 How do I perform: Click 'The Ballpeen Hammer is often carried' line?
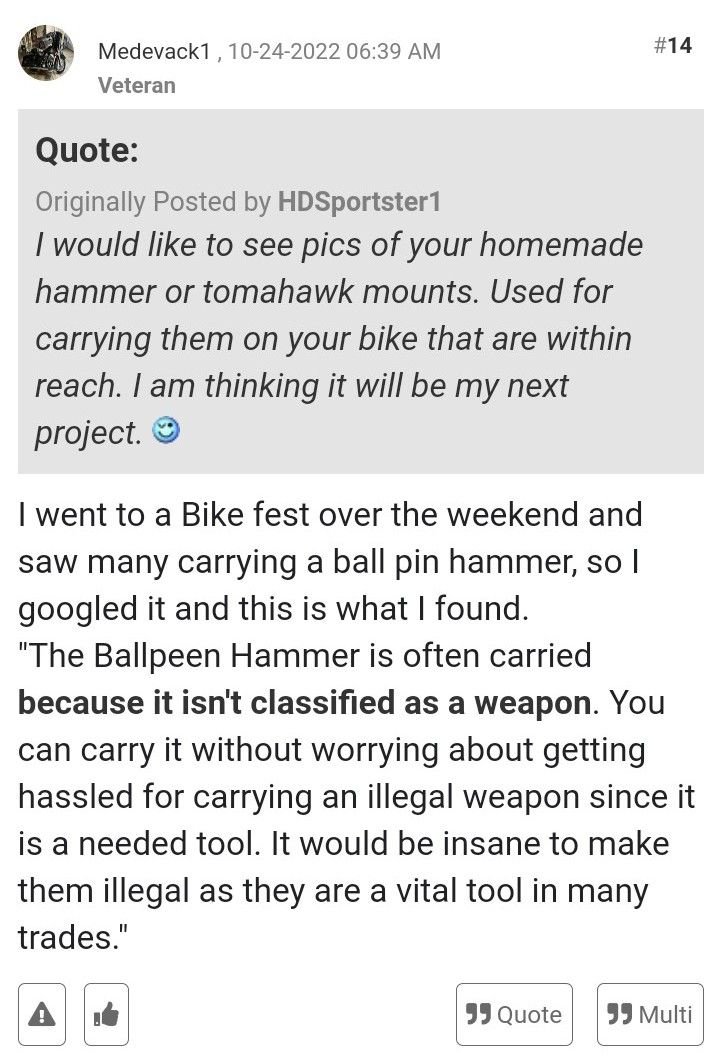click(x=305, y=656)
